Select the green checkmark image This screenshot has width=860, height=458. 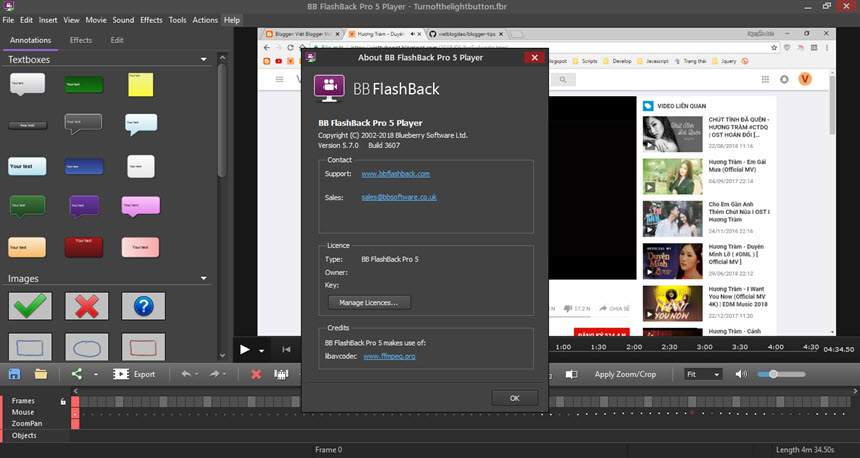29,306
